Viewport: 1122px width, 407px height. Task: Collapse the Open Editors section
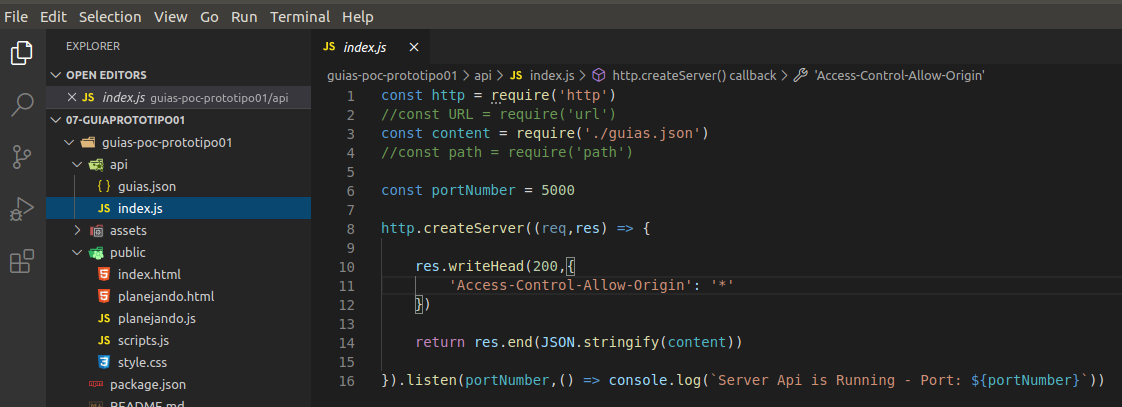(x=57, y=75)
